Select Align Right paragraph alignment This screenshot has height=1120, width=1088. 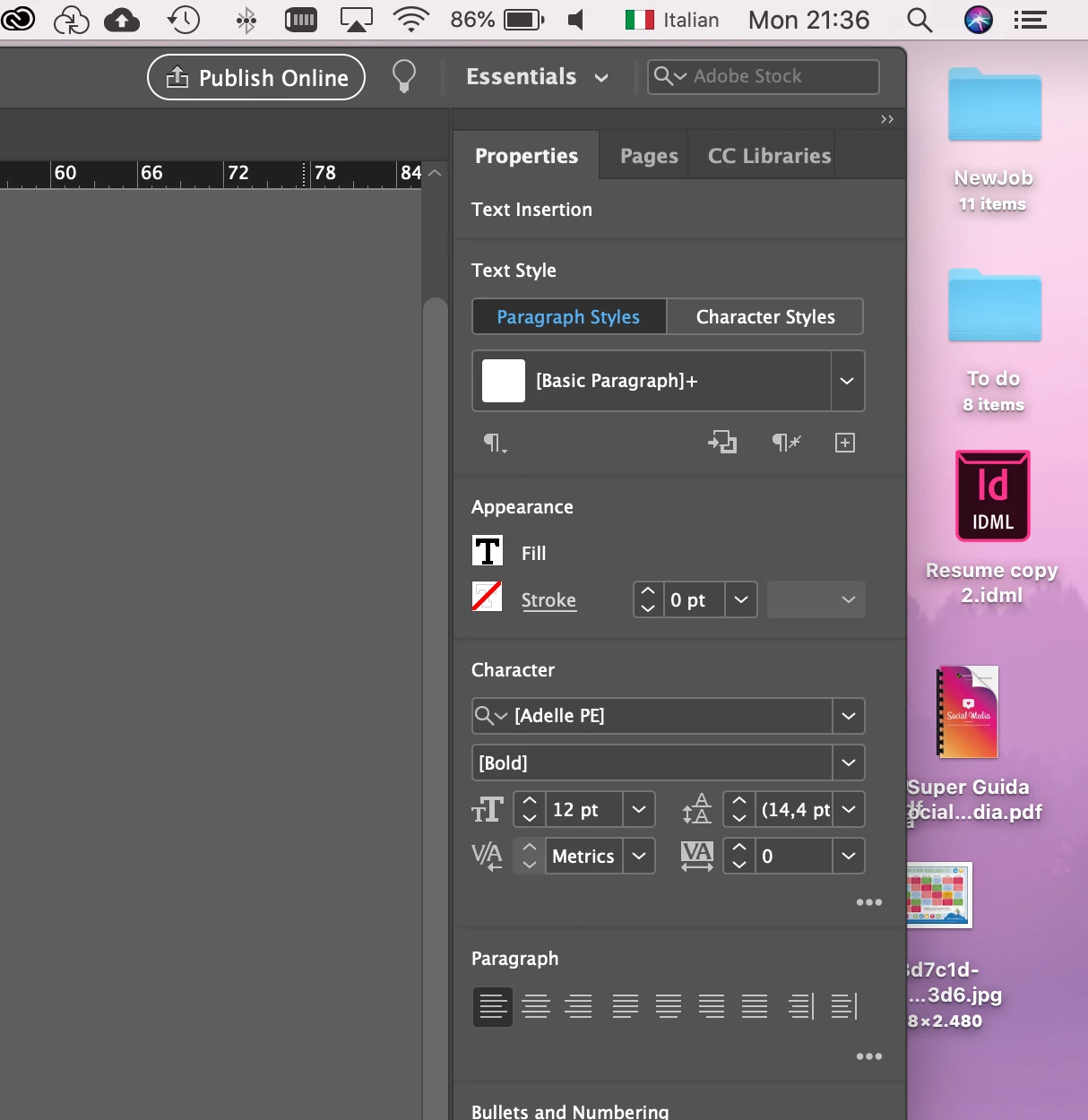pyautogui.click(x=579, y=1007)
